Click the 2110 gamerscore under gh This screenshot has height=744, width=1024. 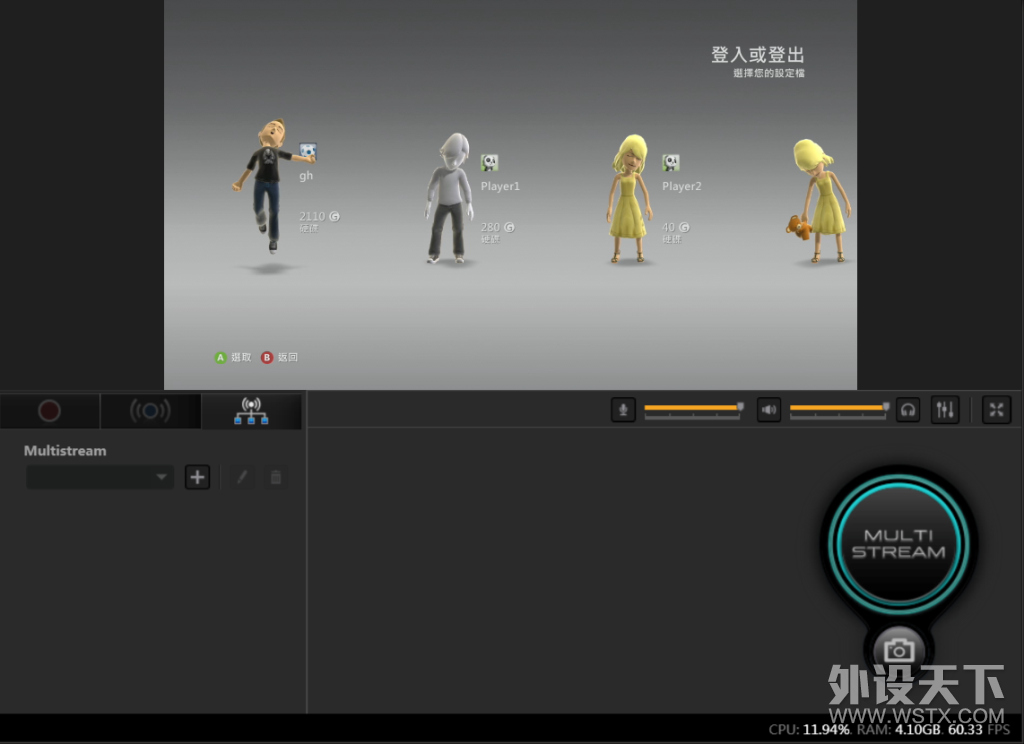pyautogui.click(x=319, y=216)
